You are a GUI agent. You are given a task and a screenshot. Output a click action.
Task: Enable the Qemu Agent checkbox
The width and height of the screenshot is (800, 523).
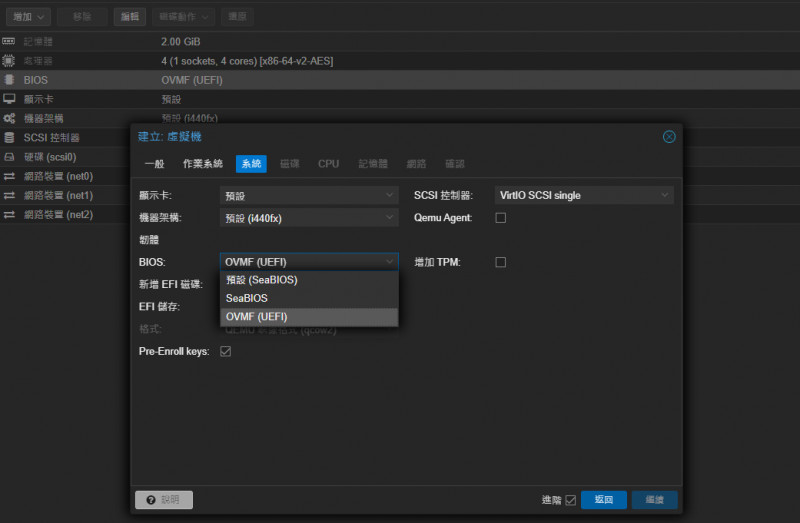(501, 217)
